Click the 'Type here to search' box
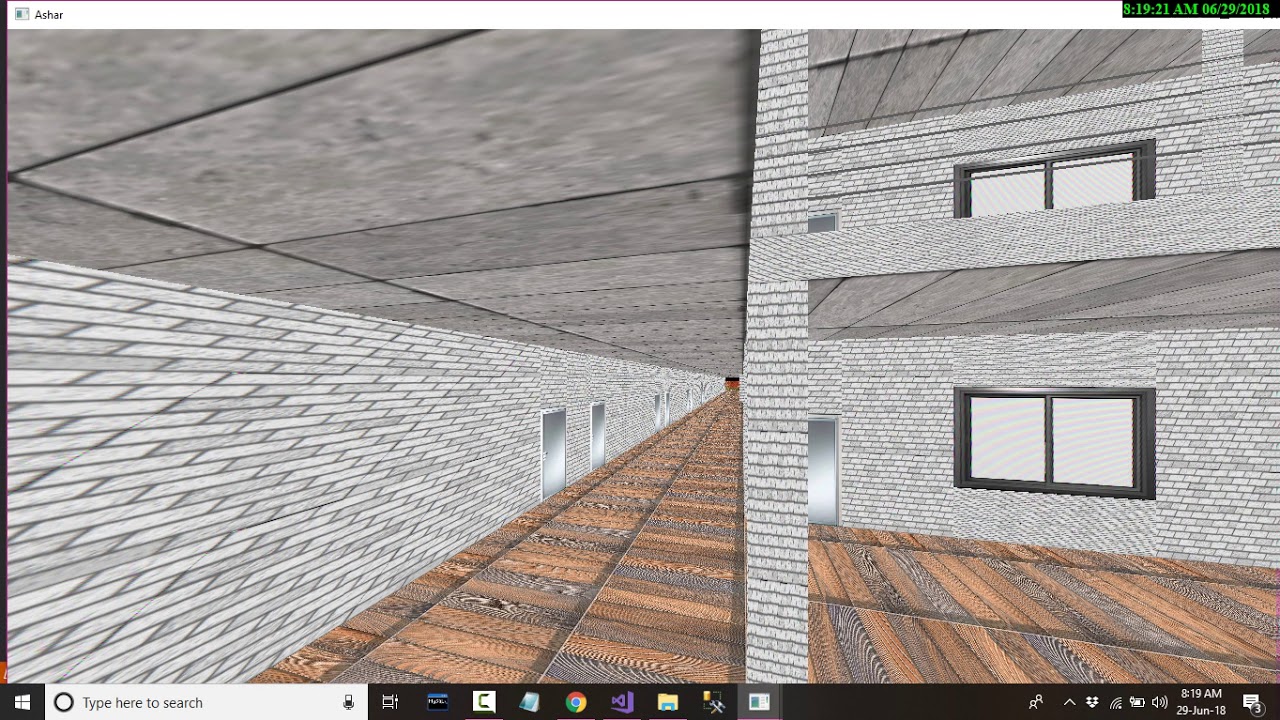Screen dimensions: 1280x720 click(x=205, y=702)
